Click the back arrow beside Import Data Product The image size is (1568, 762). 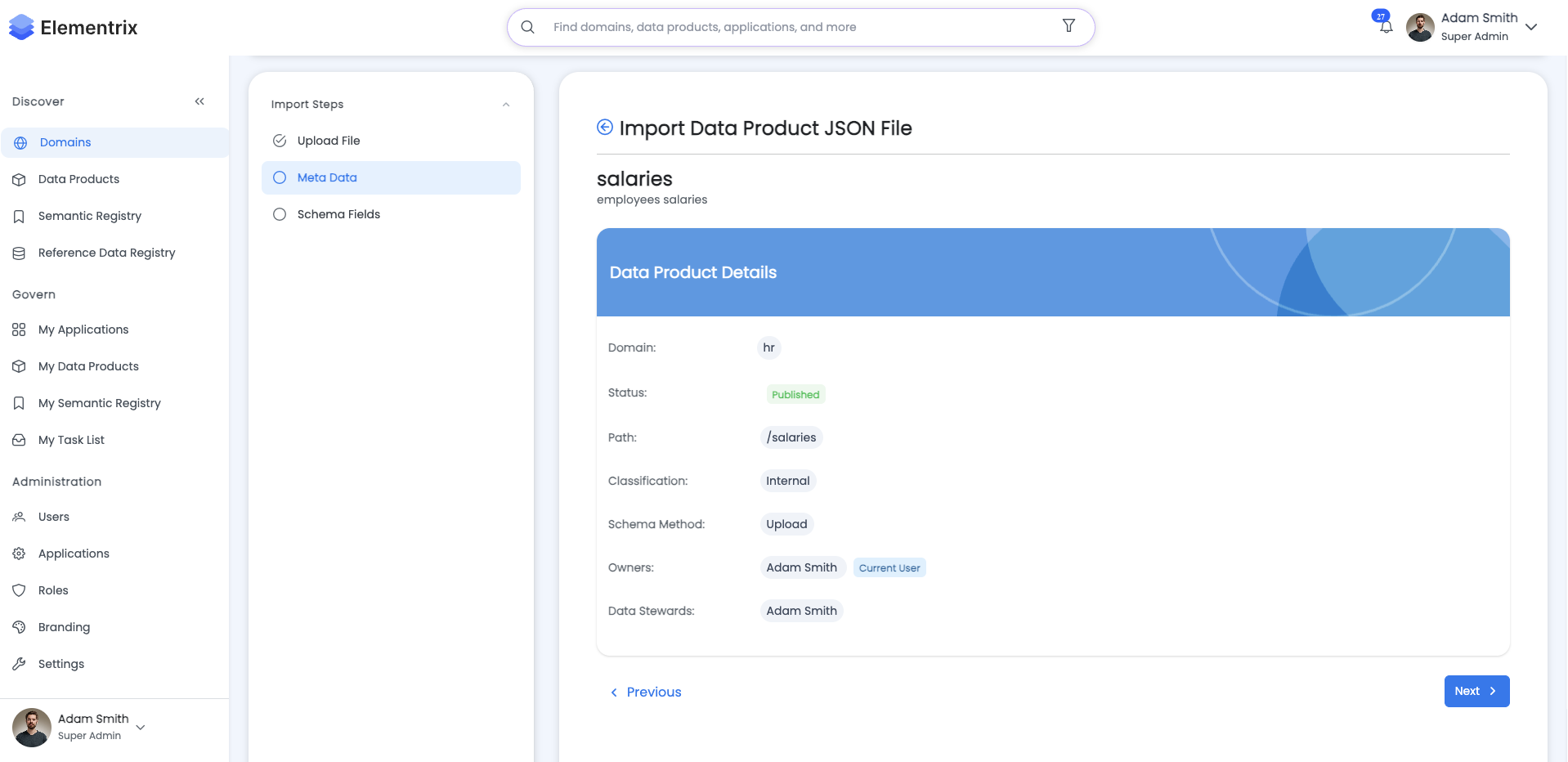pyautogui.click(x=605, y=127)
